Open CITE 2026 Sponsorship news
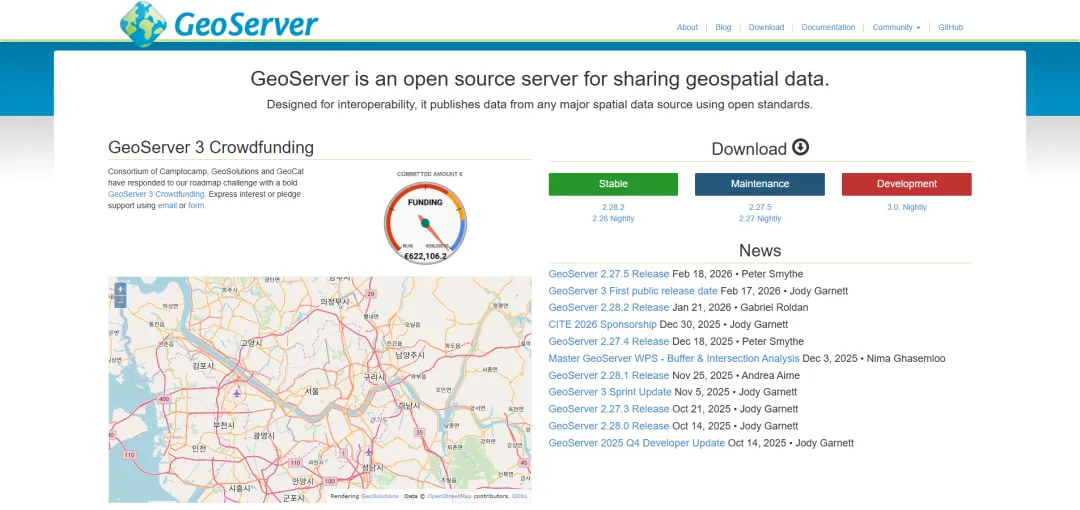 (x=603, y=324)
